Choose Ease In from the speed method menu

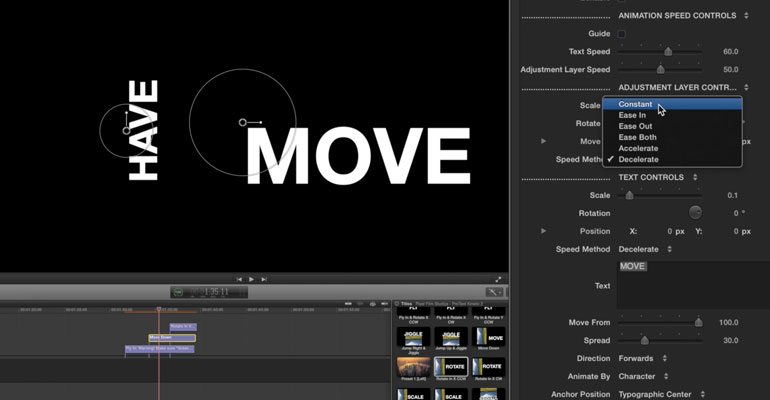(672, 115)
